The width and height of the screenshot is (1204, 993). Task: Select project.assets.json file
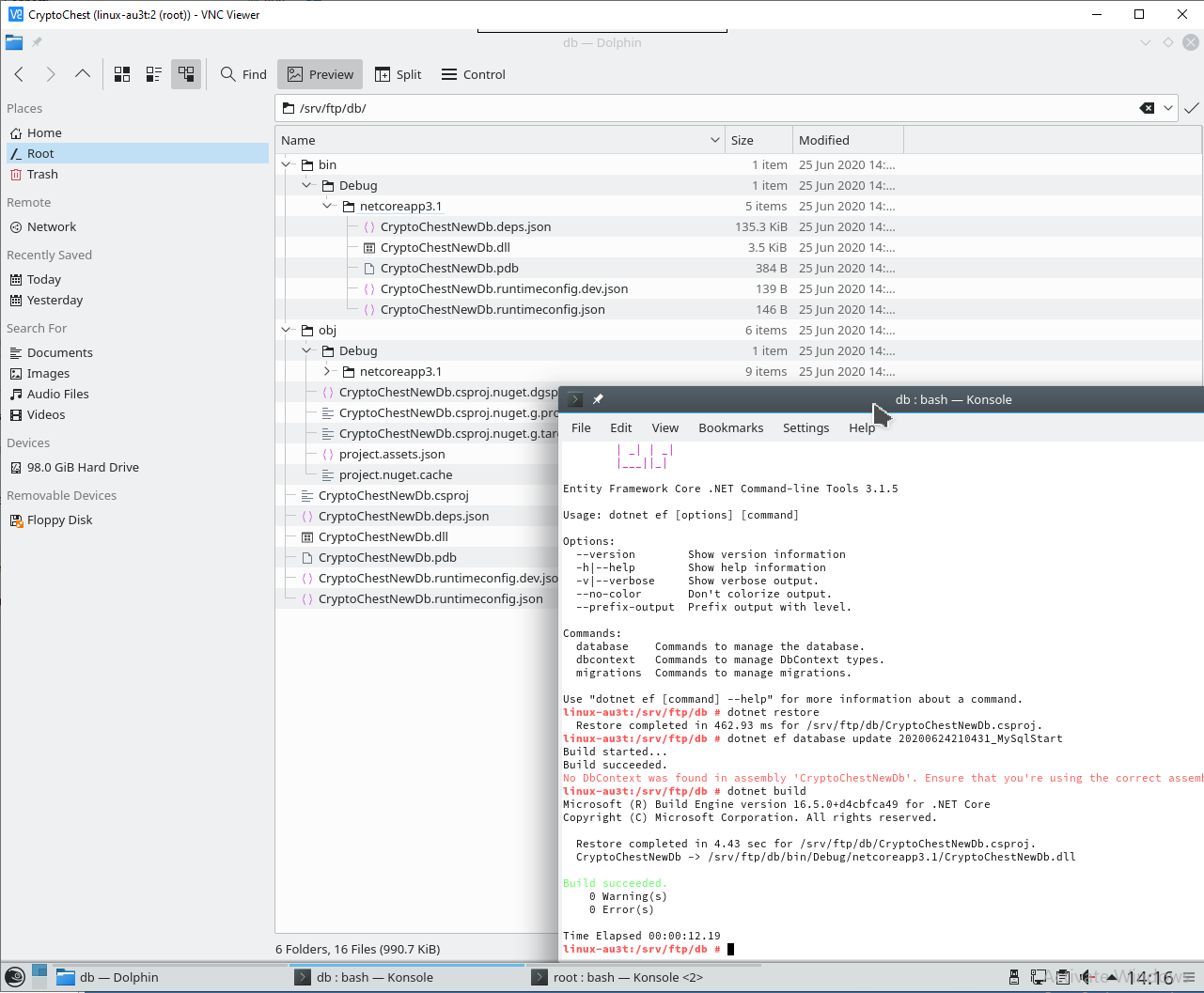pyautogui.click(x=392, y=454)
